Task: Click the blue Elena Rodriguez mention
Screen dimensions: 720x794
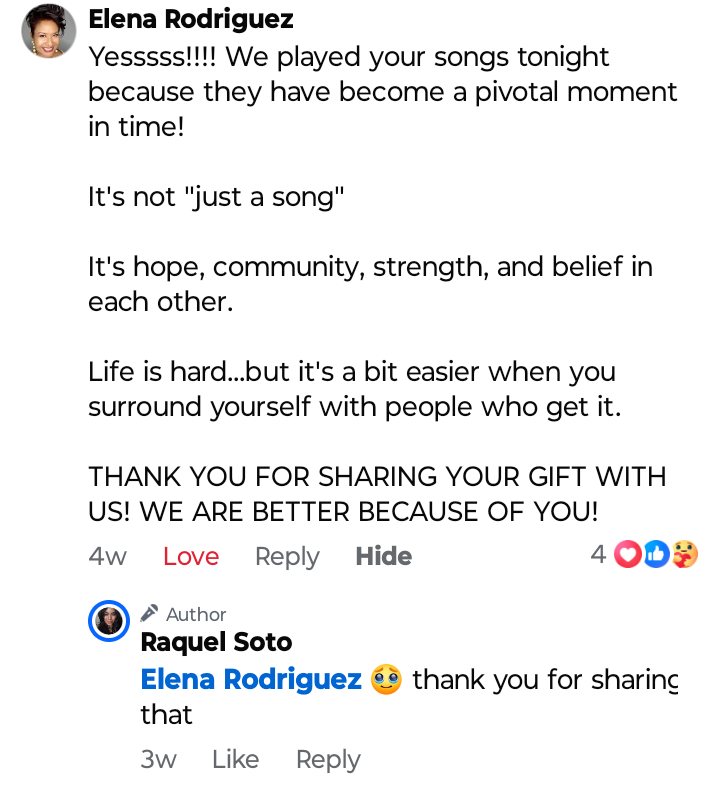Action: click(251, 679)
